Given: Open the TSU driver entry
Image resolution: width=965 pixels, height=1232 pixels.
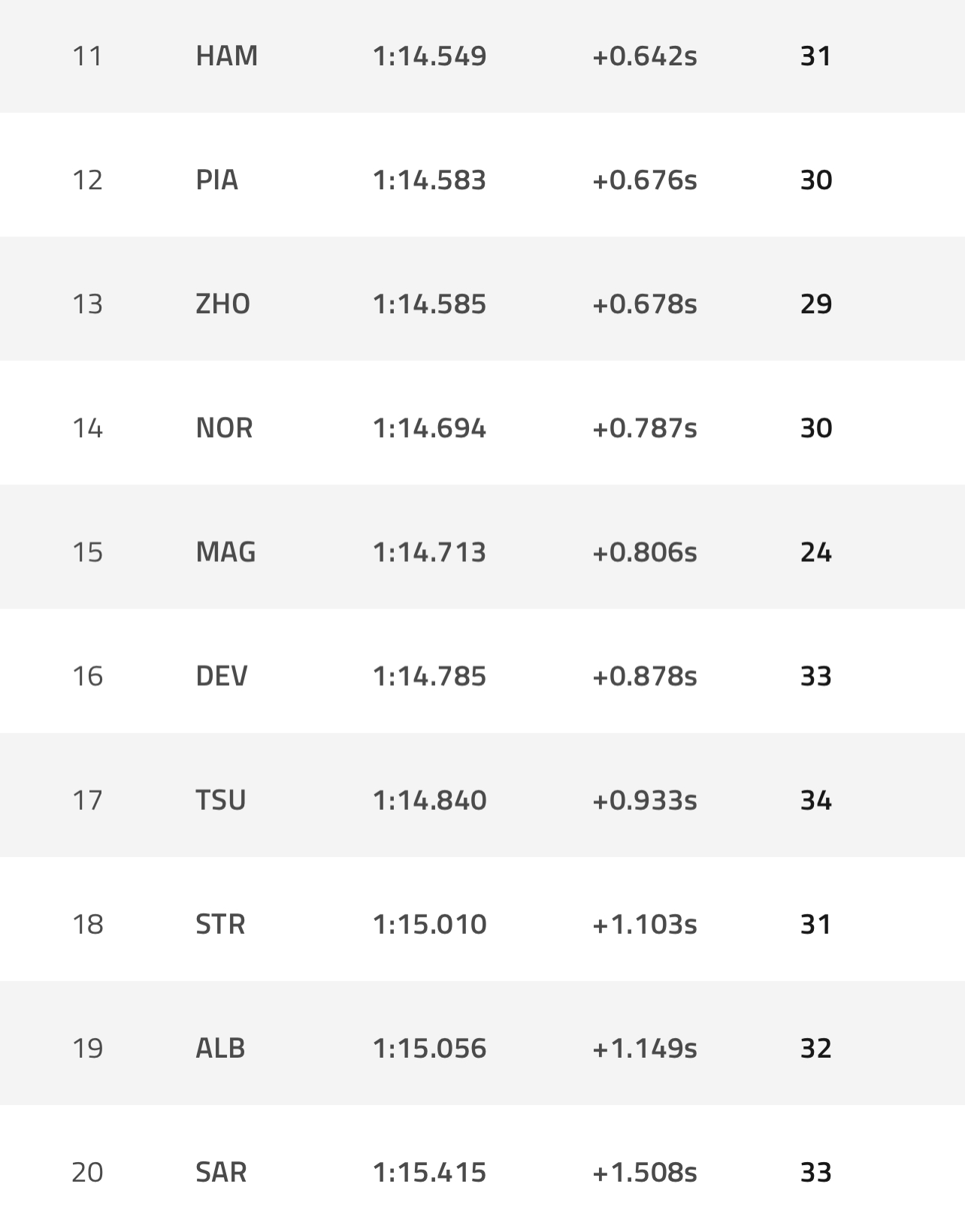Looking at the screenshot, I should point(220,800).
